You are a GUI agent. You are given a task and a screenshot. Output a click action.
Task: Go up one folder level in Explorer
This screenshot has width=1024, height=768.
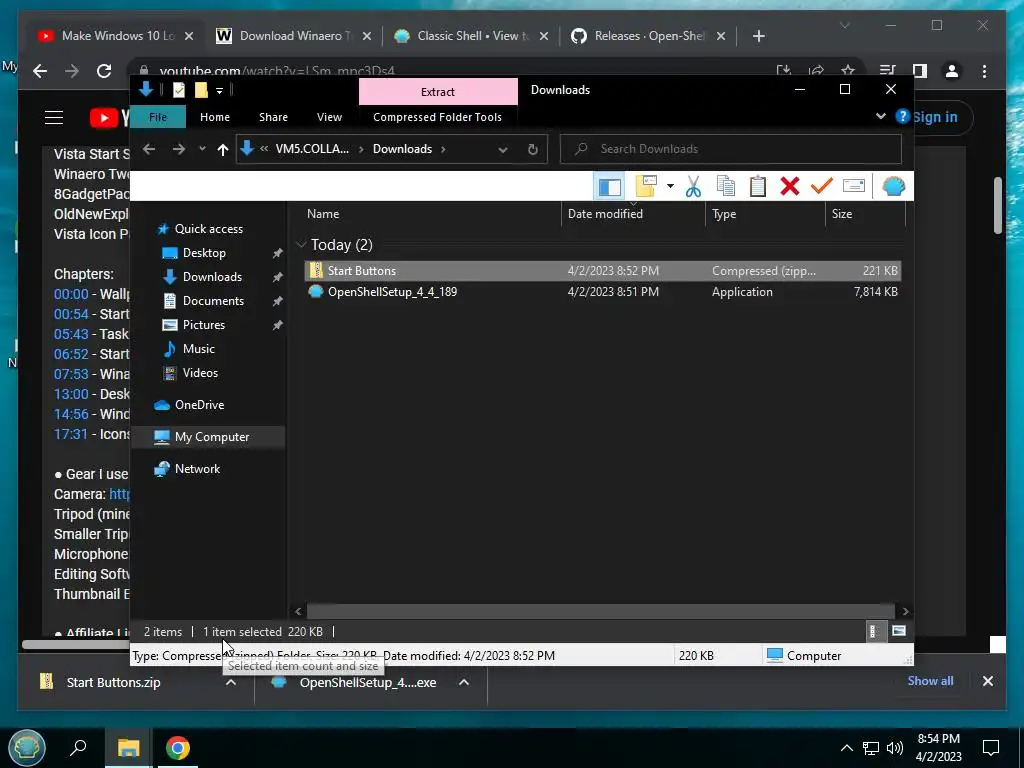click(223, 150)
